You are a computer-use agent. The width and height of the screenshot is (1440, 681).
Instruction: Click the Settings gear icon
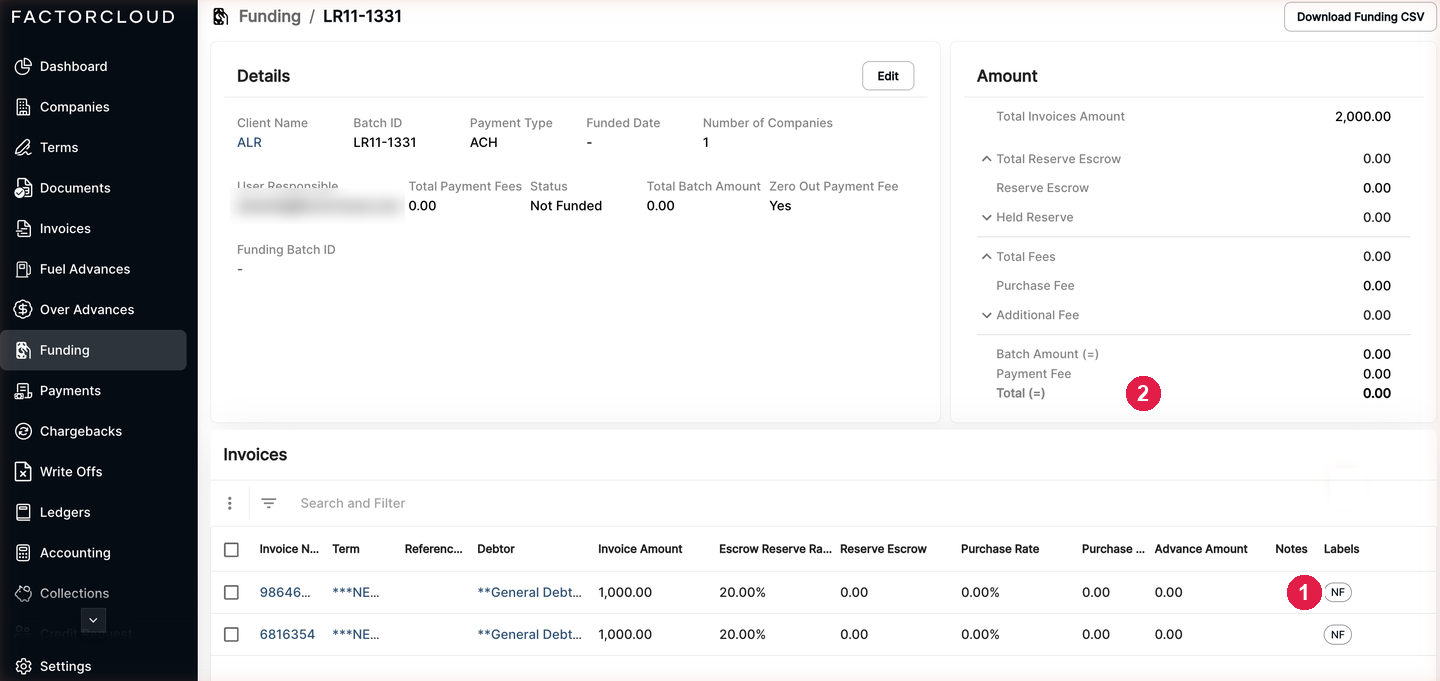pyautogui.click(x=23, y=666)
